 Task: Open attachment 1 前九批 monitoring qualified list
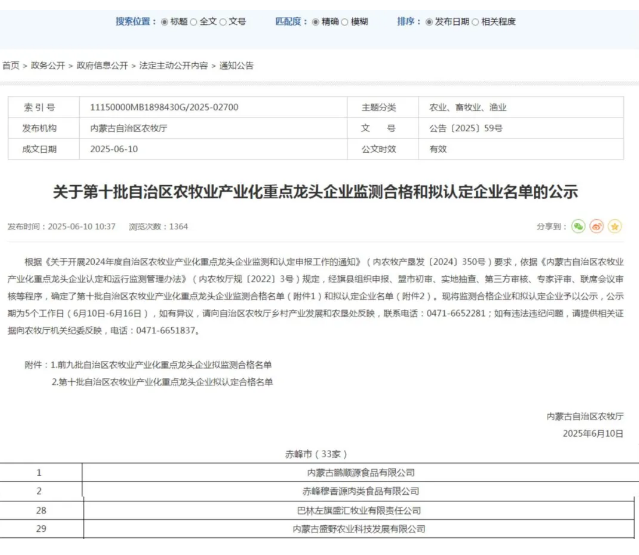pos(161,365)
